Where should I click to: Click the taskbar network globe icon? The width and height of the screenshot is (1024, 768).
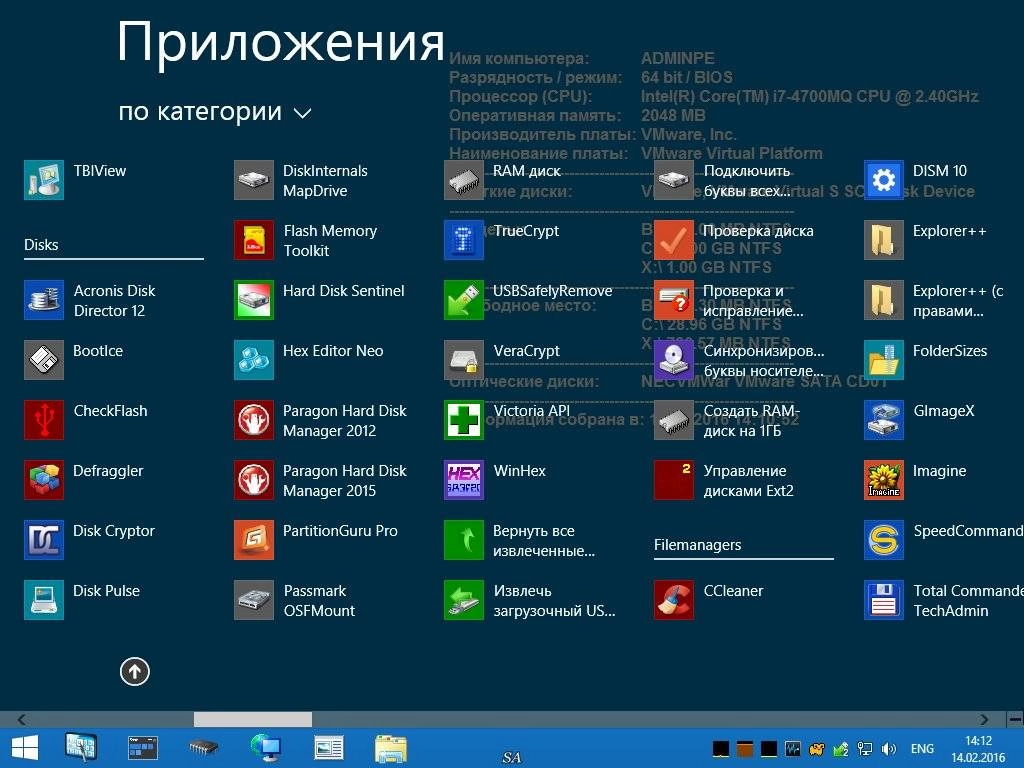click(x=266, y=748)
